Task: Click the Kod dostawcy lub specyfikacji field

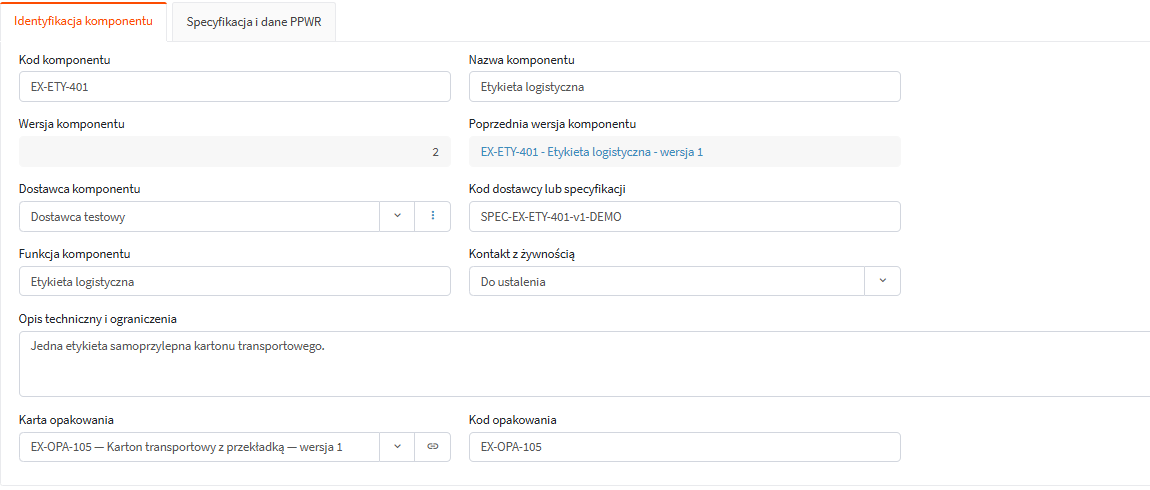Action: click(685, 216)
